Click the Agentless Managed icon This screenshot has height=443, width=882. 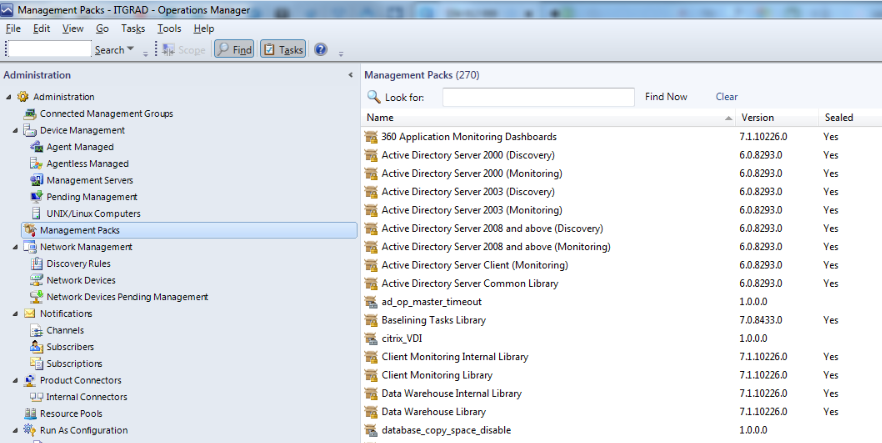[x=37, y=164]
